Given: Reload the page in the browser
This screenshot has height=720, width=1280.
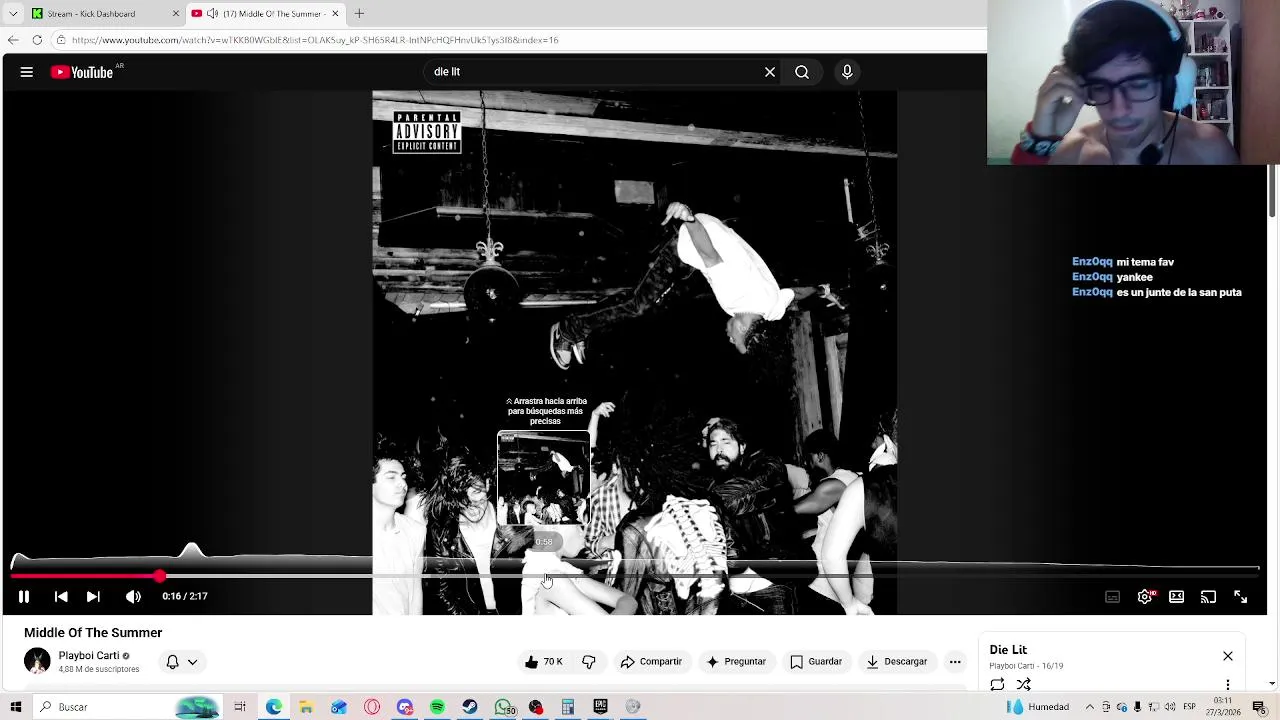Looking at the screenshot, I should [37, 40].
